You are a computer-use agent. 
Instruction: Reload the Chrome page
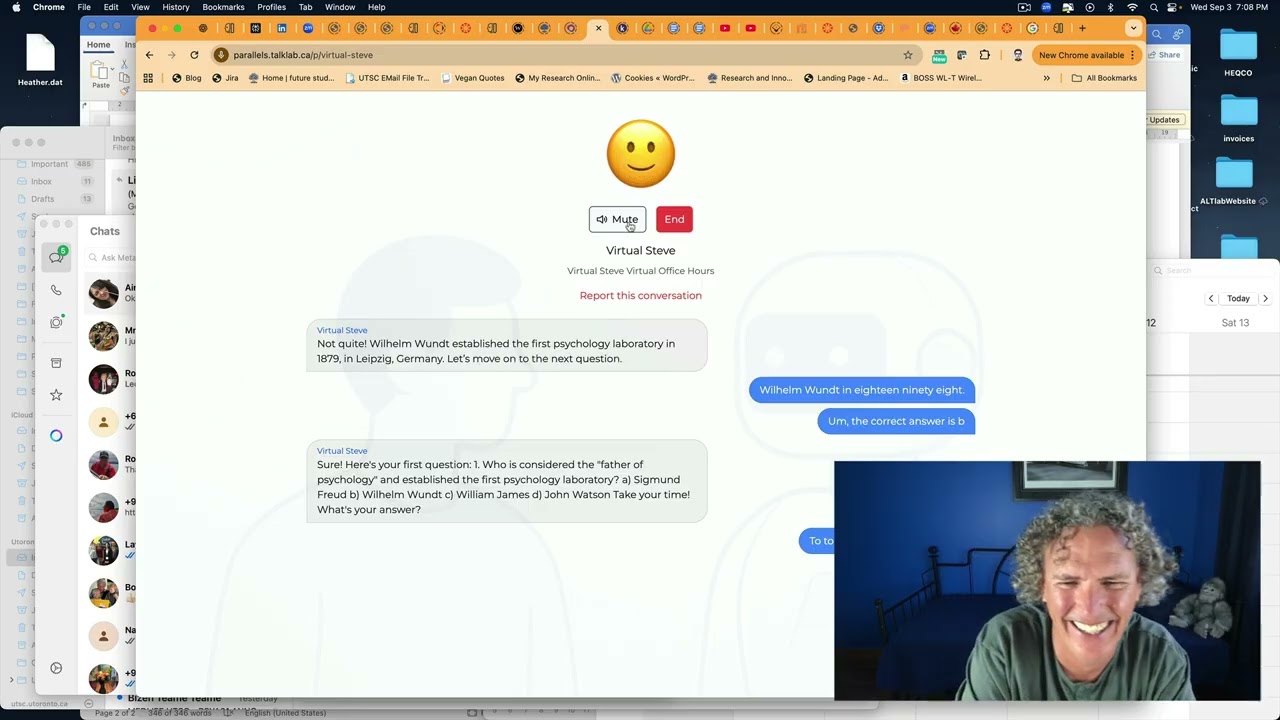pyautogui.click(x=194, y=55)
